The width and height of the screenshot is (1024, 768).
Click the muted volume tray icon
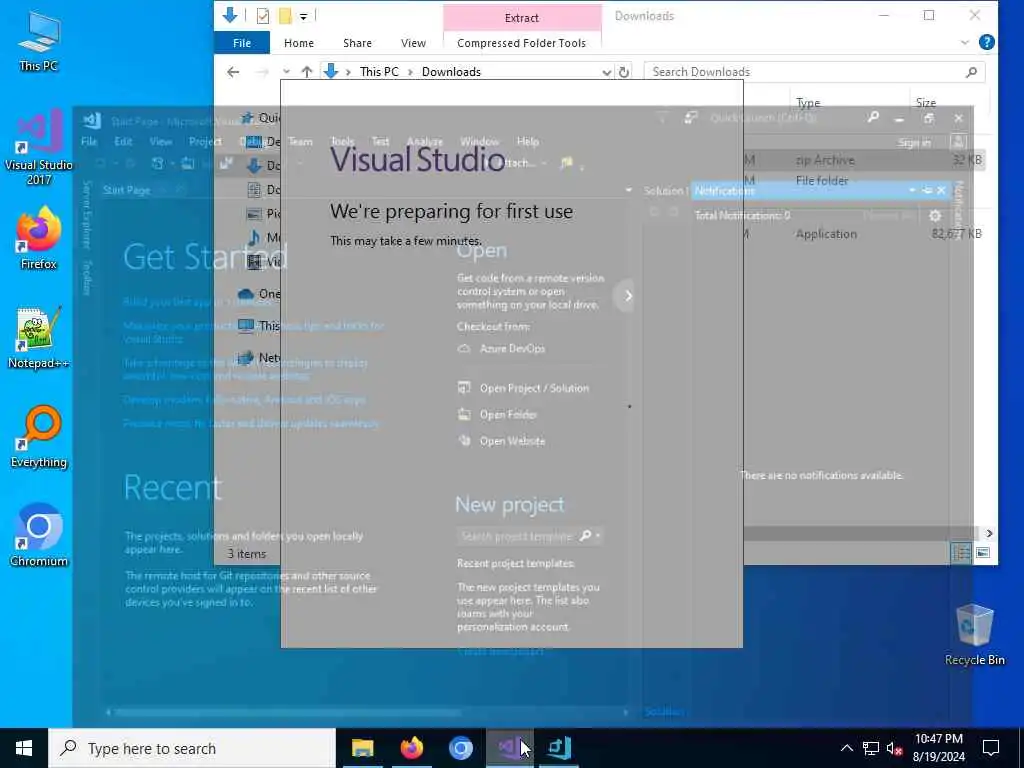tap(894, 748)
